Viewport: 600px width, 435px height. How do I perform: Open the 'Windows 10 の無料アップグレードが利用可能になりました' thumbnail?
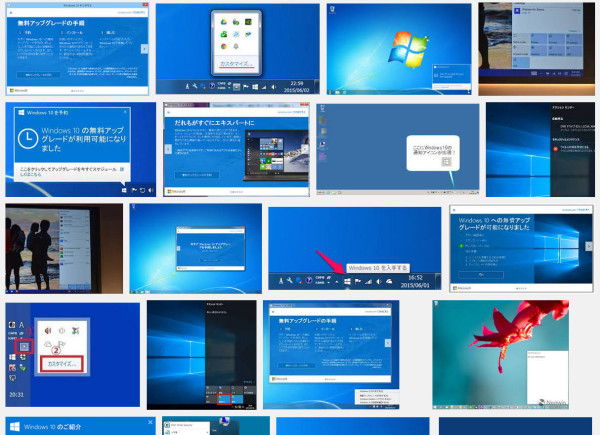[80, 149]
